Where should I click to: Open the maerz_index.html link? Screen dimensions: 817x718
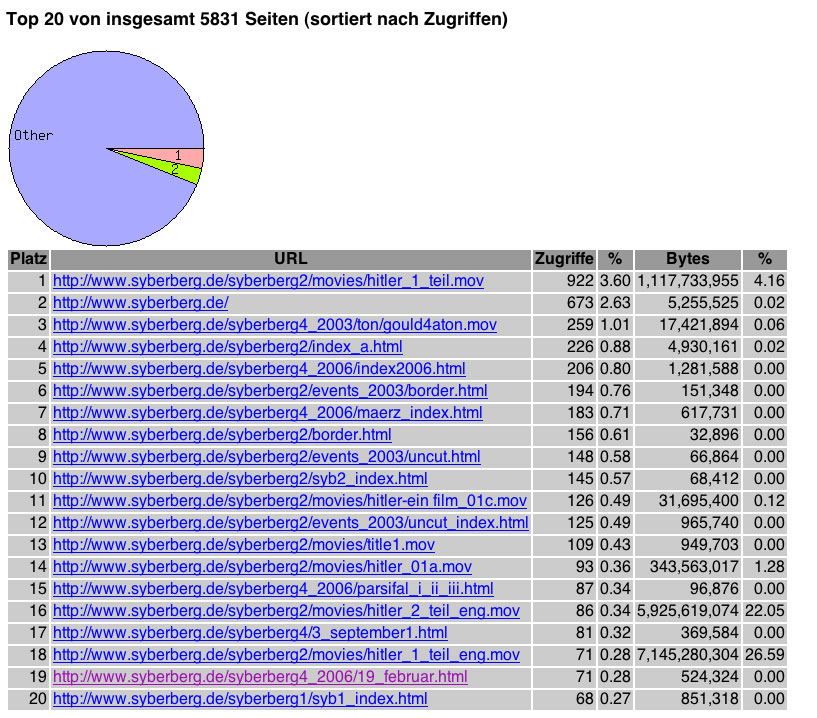pos(267,413)
